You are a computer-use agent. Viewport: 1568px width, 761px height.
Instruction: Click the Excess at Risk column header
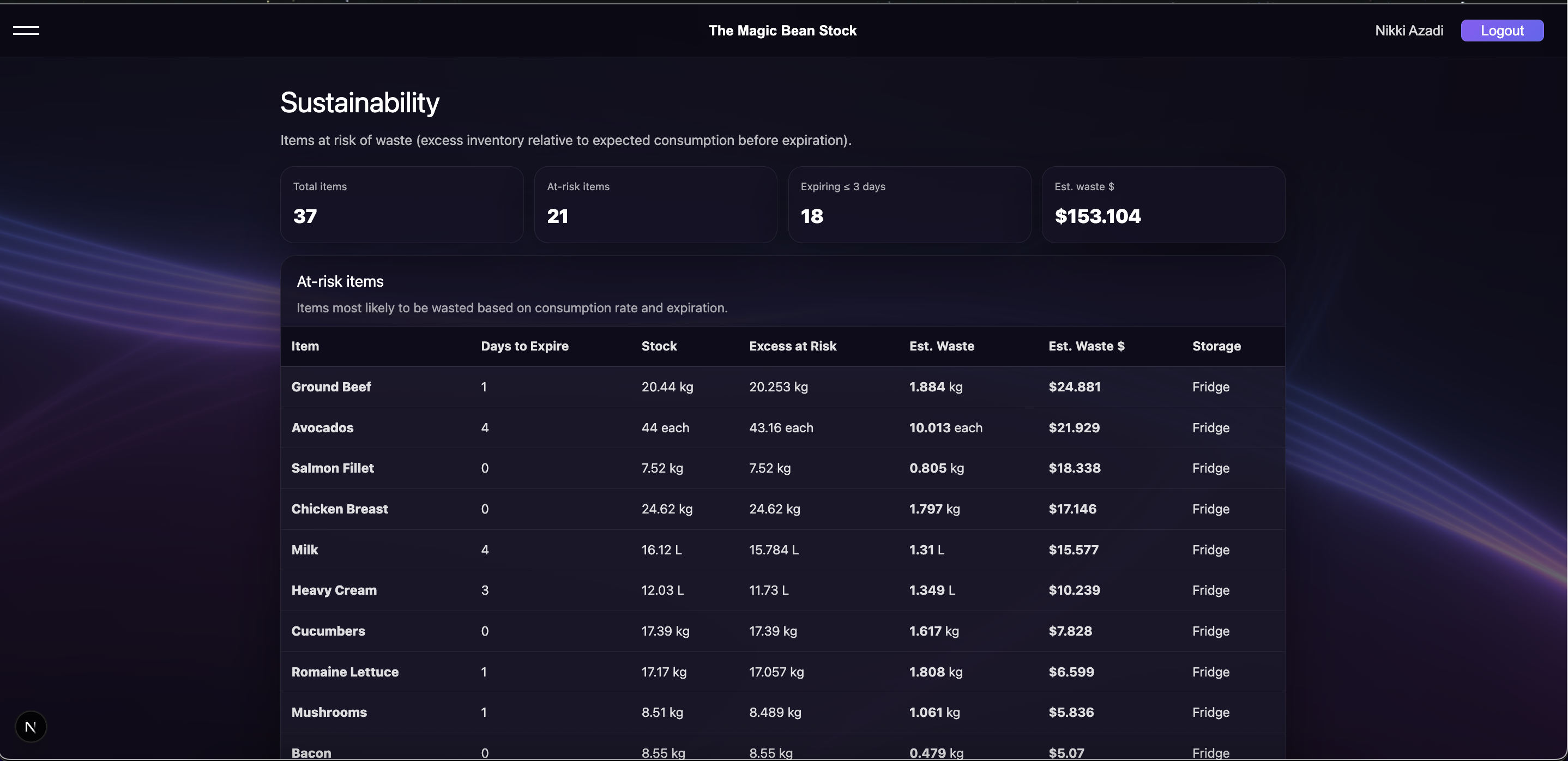pyautogui.click(x=793, y=346)
